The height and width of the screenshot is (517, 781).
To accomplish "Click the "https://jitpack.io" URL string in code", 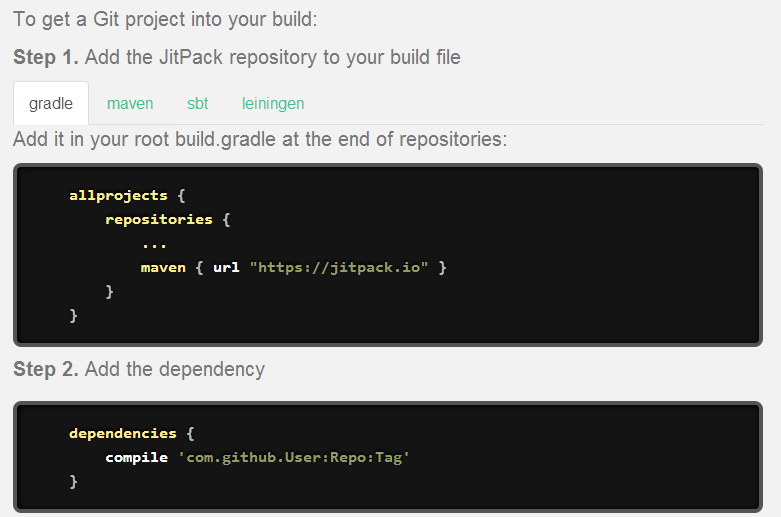I will point(339,268).
